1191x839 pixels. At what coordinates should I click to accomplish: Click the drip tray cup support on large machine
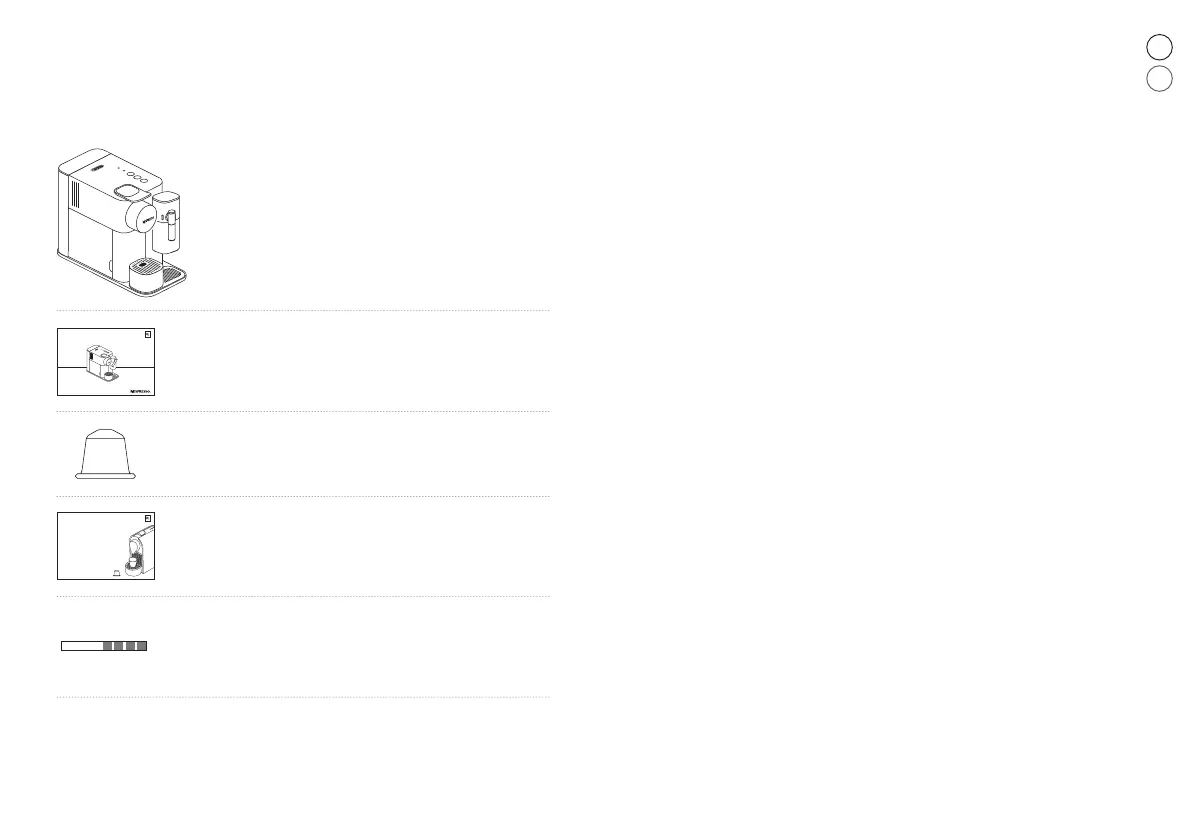[x=146, y=275]
